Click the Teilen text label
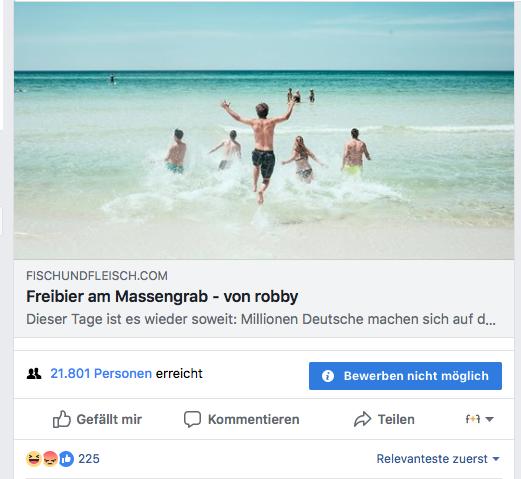 (x=396, y=419)
